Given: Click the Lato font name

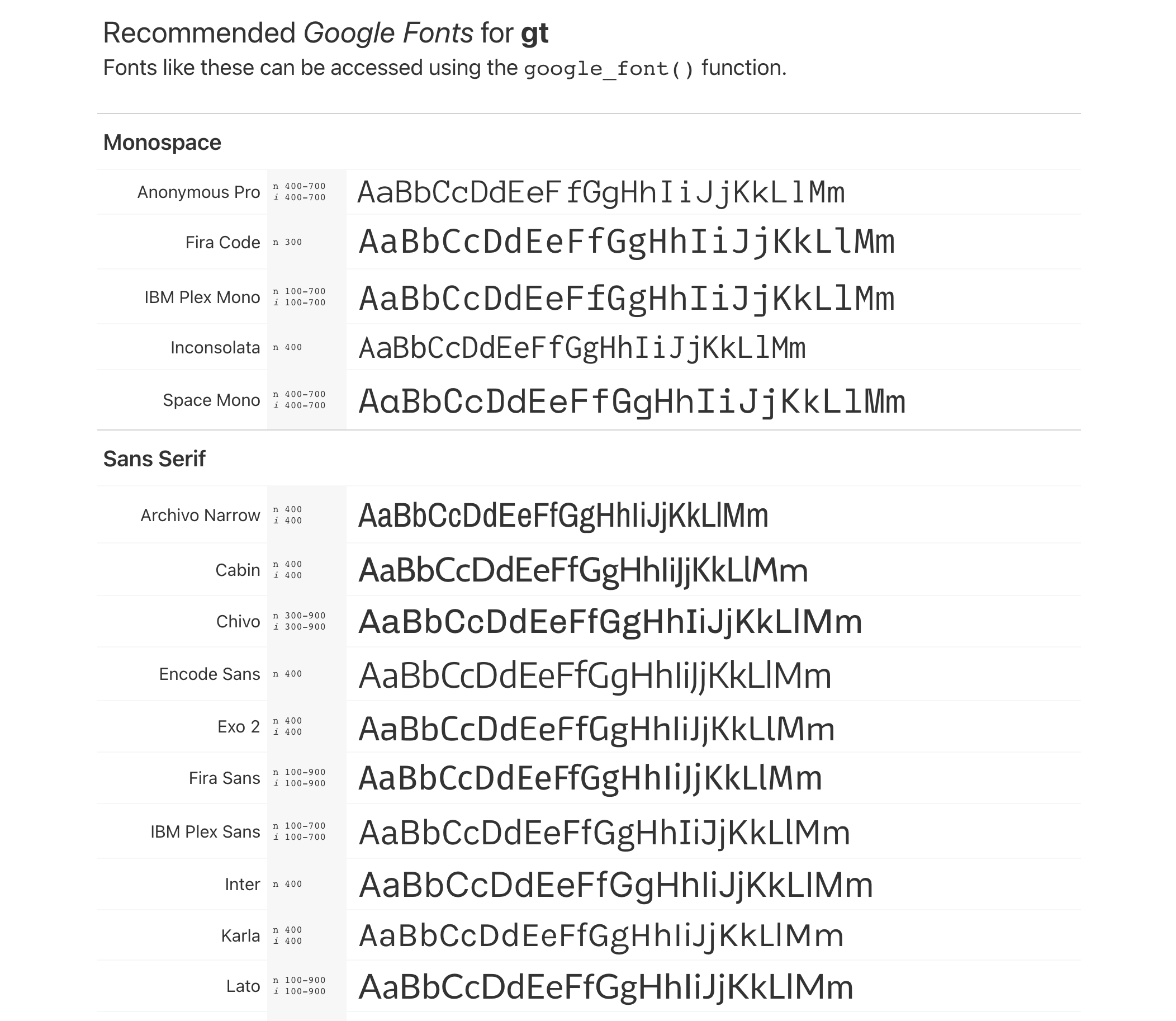Looking at the screenshot, I should coord(243,986).
